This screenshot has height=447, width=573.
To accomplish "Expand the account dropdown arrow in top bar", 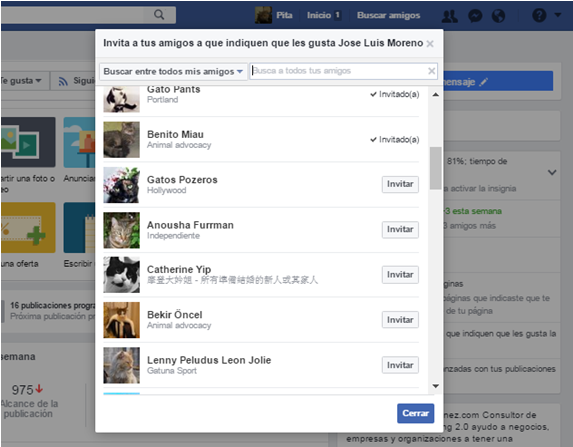I will point(558,15).
